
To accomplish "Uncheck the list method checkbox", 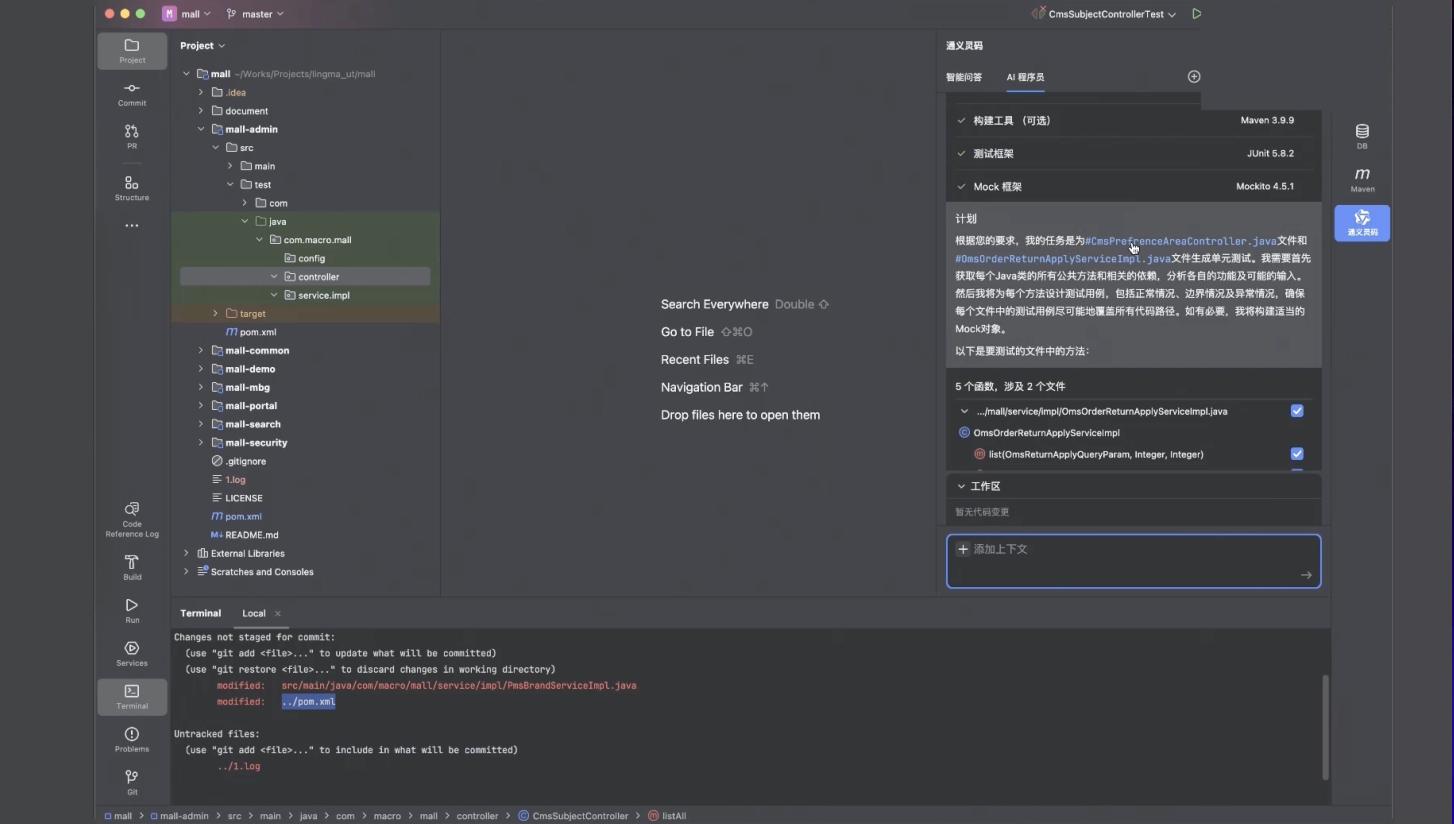I will tap(1297, 454).
